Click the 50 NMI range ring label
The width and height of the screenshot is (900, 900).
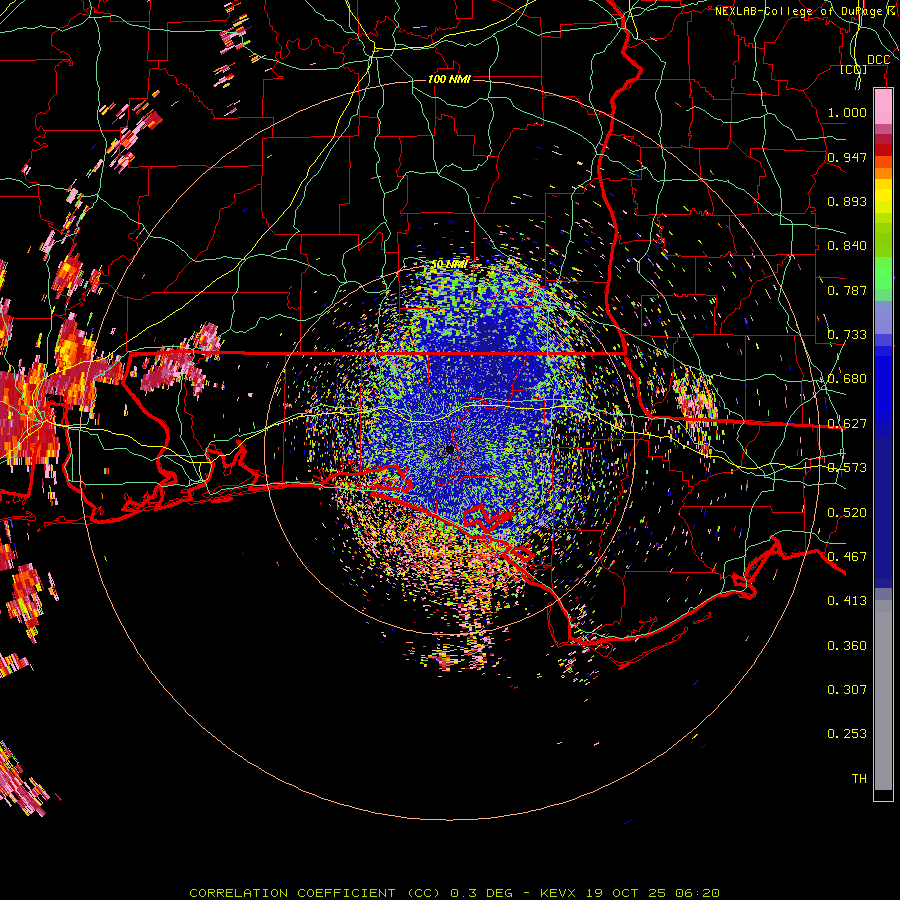[449, 264]
